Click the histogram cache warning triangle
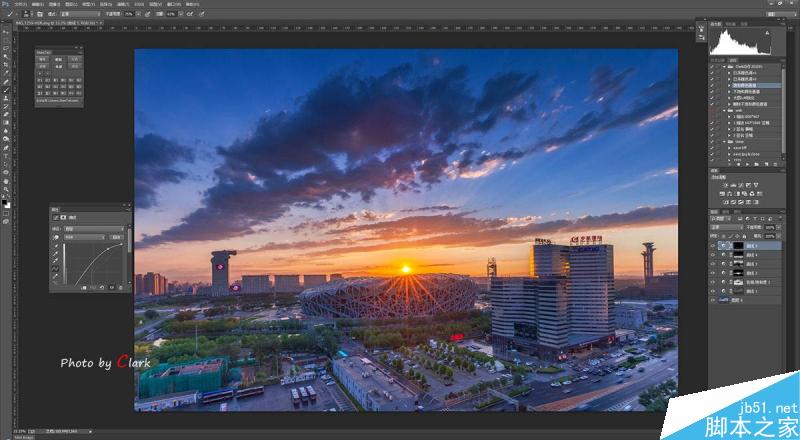This screenshot has height=440, width=800. pyautogui.click(x=767, y=33)
